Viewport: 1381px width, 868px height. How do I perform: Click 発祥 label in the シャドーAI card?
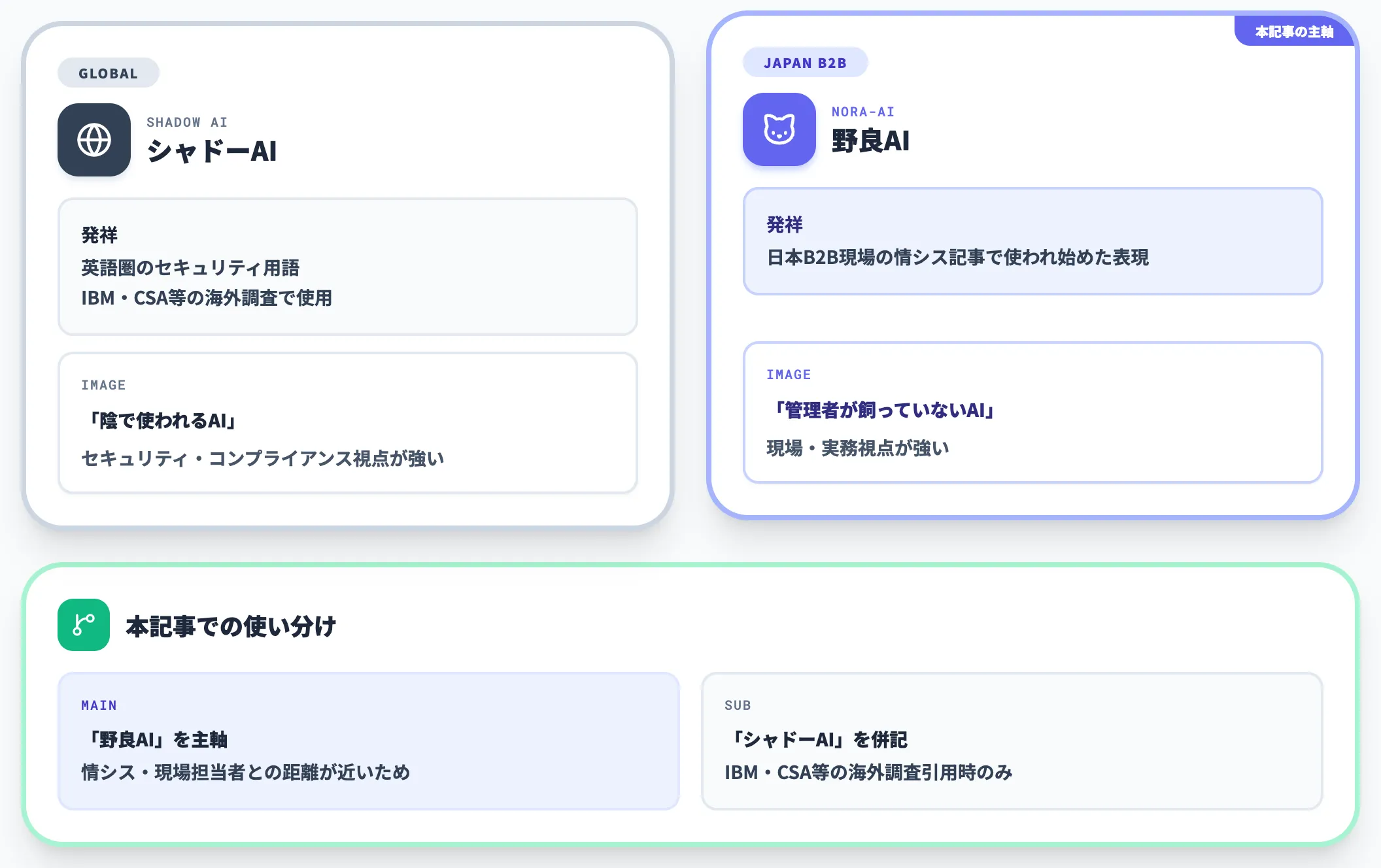click(99, 235)
